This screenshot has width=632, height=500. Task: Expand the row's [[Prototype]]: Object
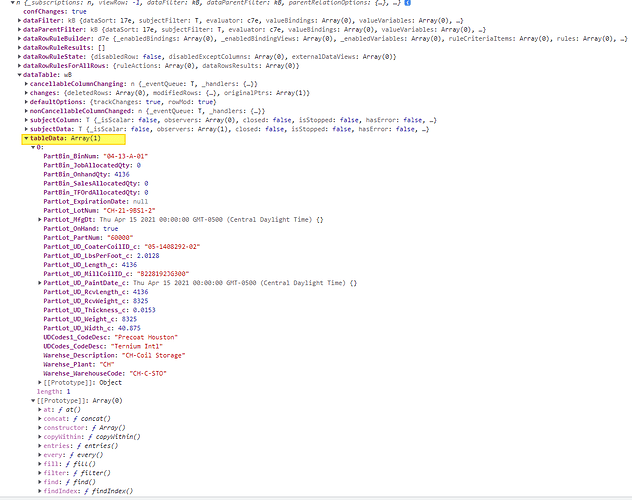(40, 382)
